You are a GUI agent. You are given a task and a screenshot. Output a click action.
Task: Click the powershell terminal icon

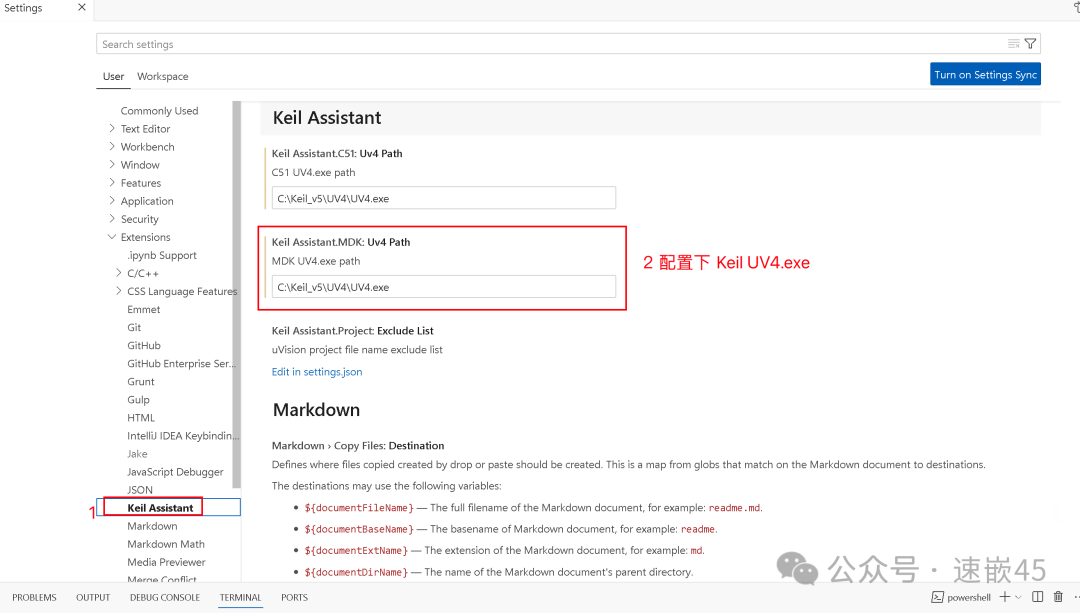click(937, 597)
